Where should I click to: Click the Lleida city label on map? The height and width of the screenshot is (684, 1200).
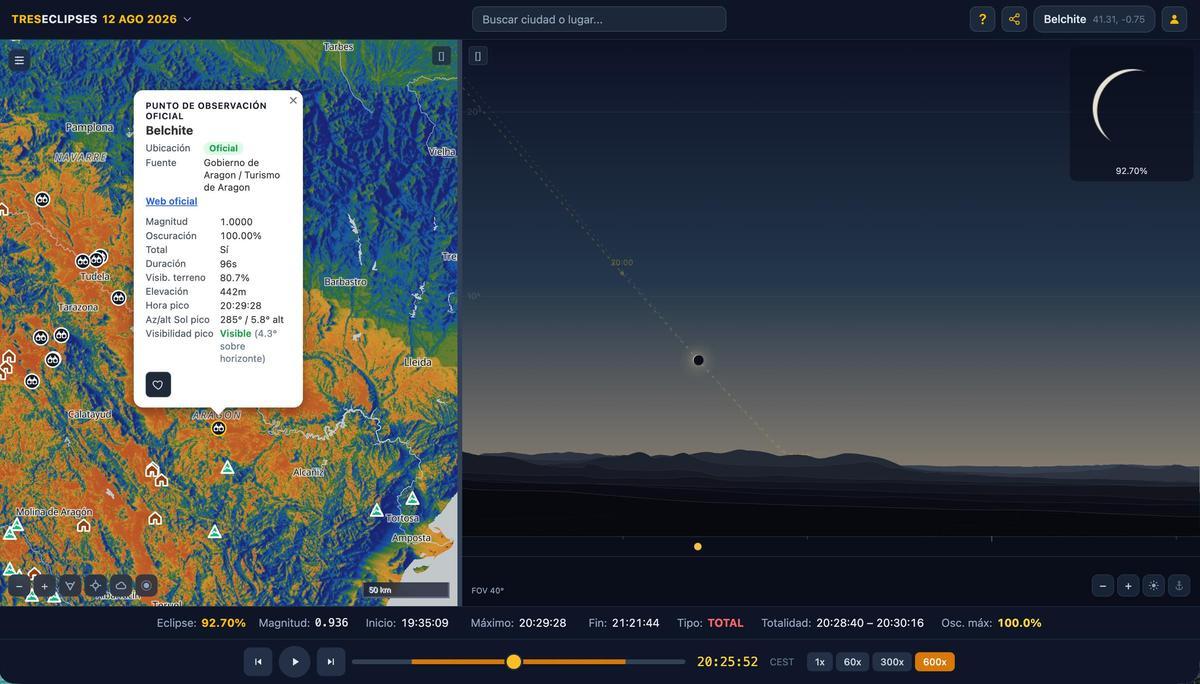pyautogui.click(x=418, y=362)
